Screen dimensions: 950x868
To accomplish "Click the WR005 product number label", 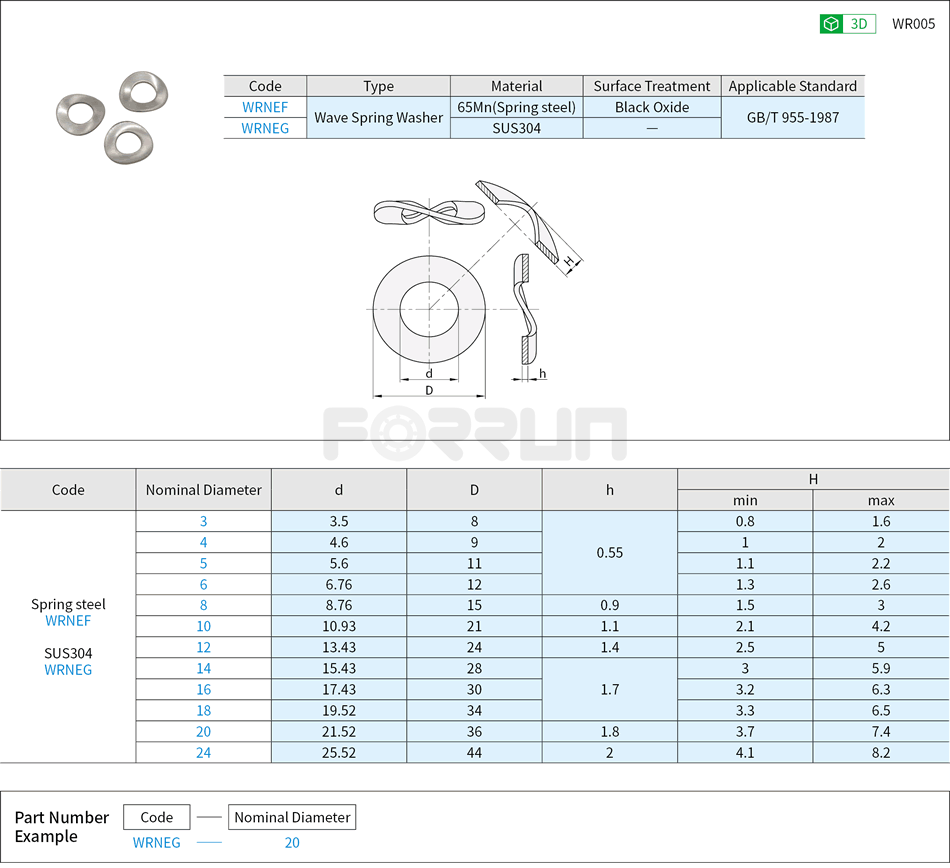I will point(912,23).
